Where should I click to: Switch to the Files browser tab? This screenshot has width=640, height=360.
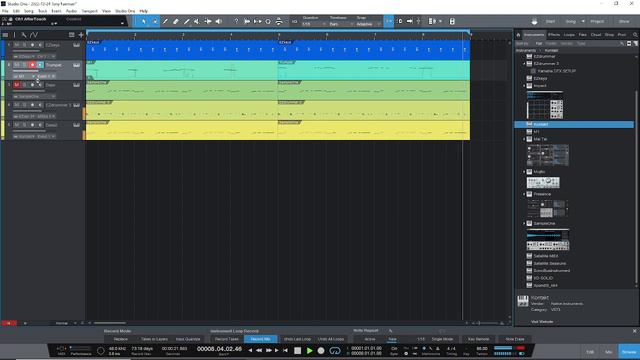[583, 35]
